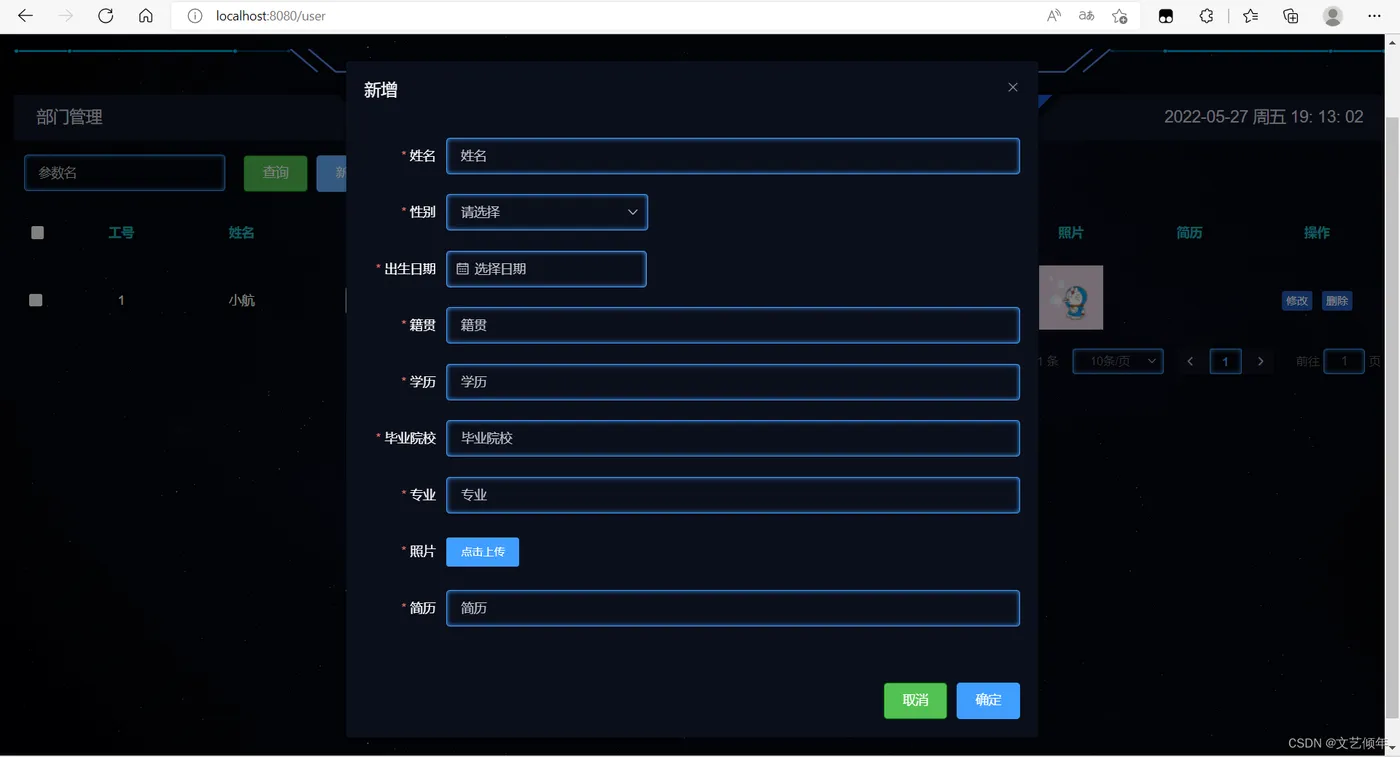The image size is (1400, 757).
Task: Click the address bar URL localhost:8080/user
Action: point(271,16)
